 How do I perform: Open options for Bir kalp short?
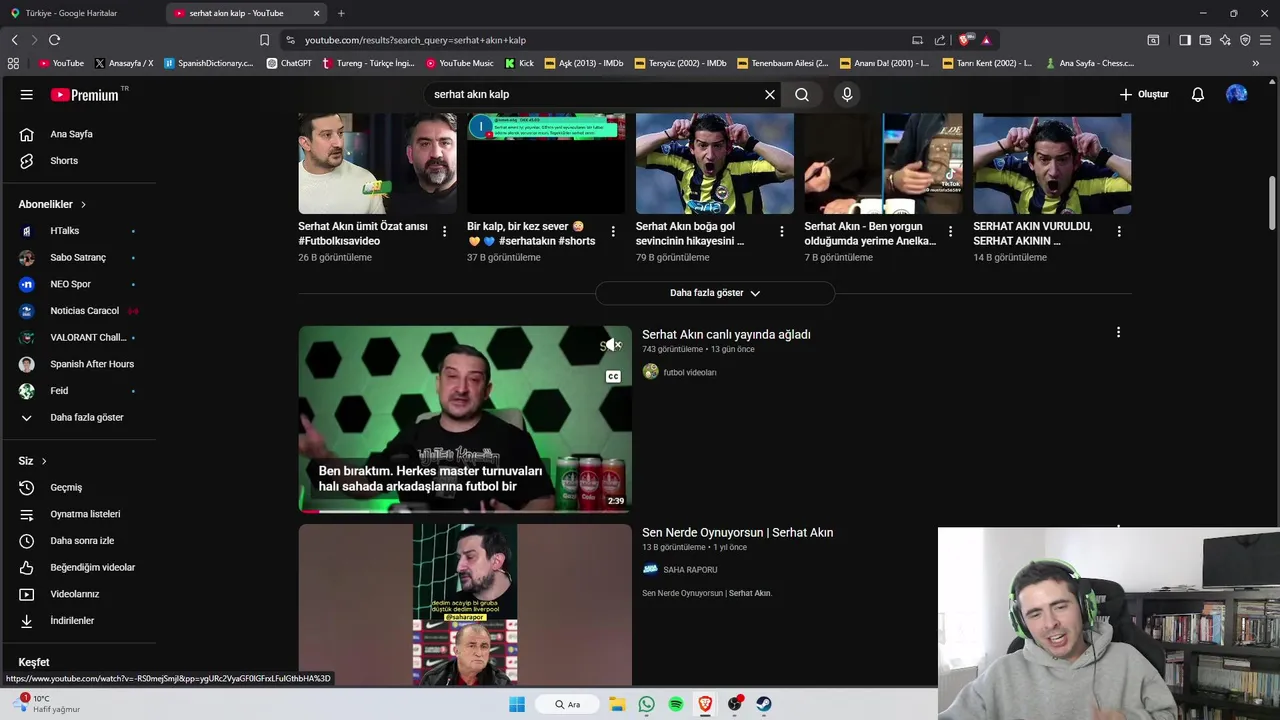[613, 232]
